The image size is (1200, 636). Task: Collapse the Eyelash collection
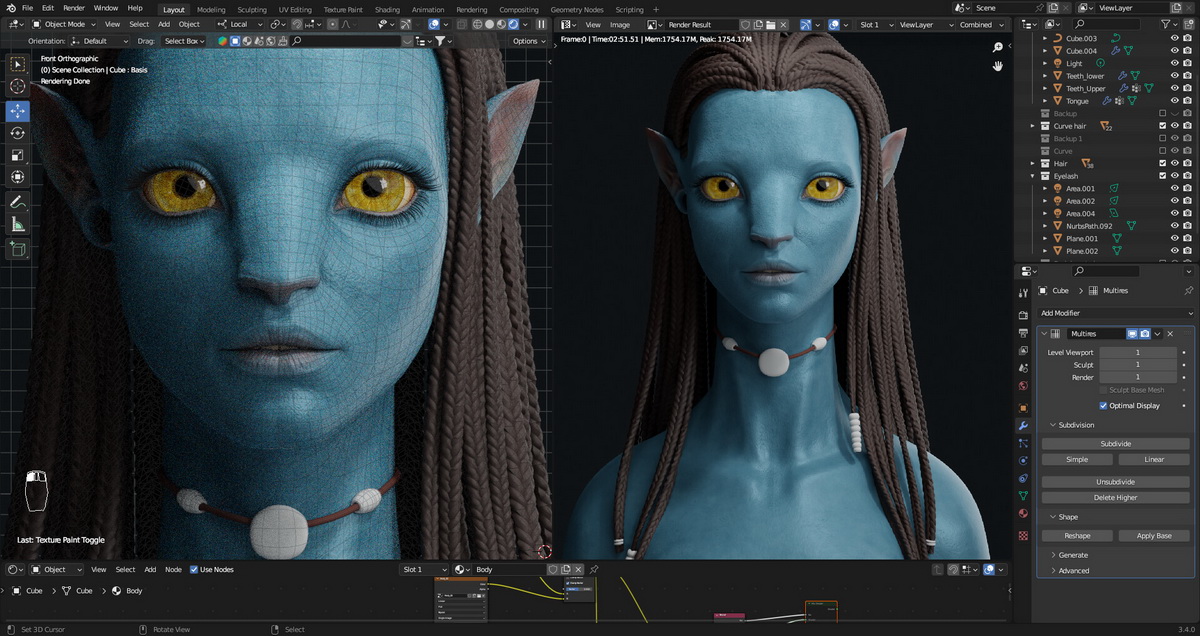pos(1033,176)
